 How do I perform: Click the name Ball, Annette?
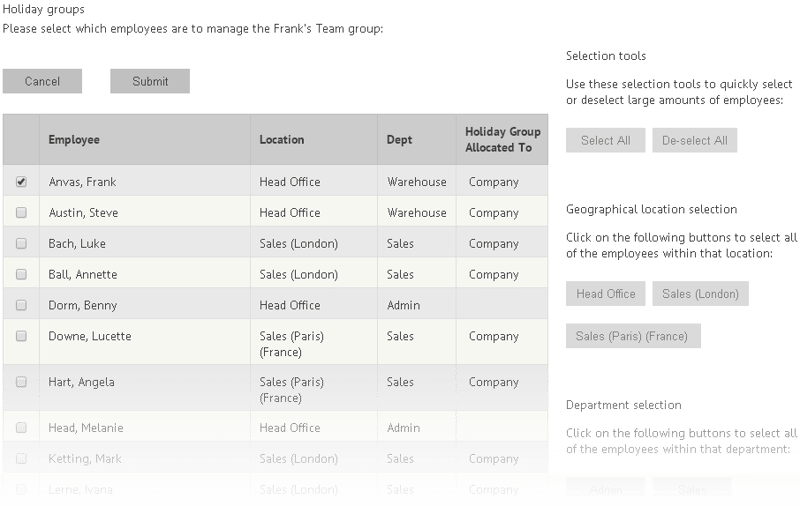click(83, 274)
